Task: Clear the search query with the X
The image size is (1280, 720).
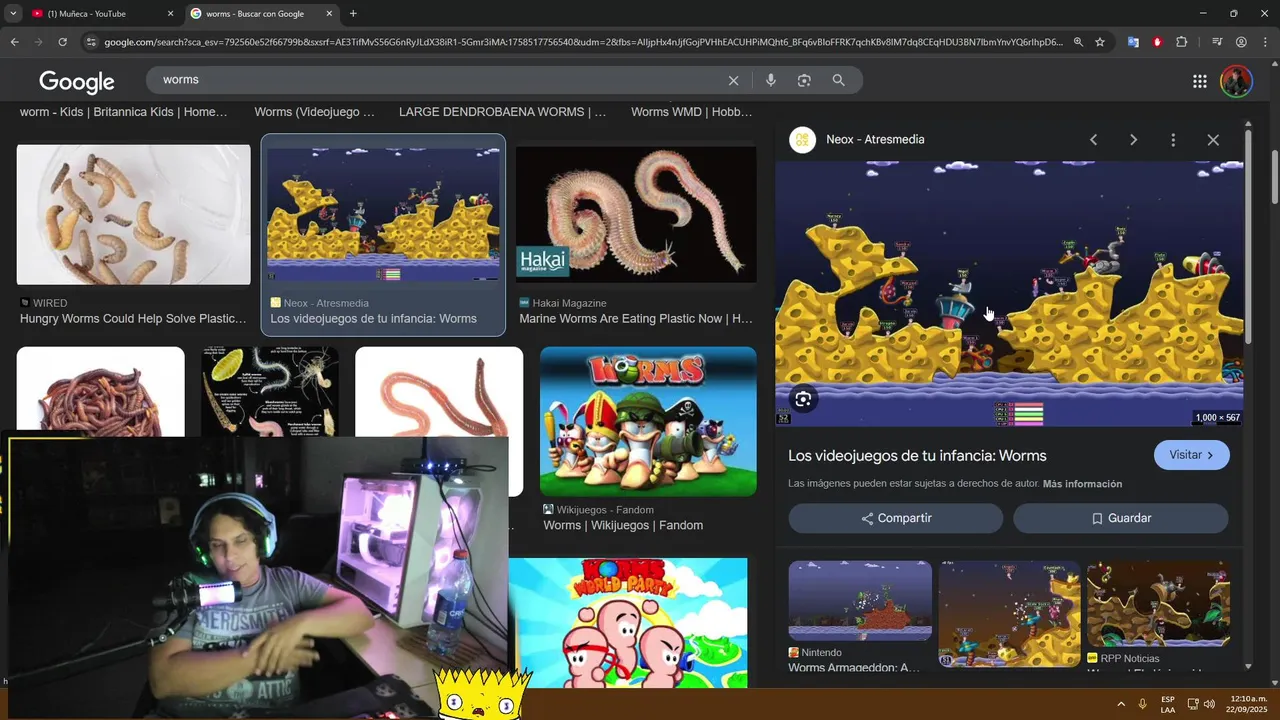Action: point(733,80)
